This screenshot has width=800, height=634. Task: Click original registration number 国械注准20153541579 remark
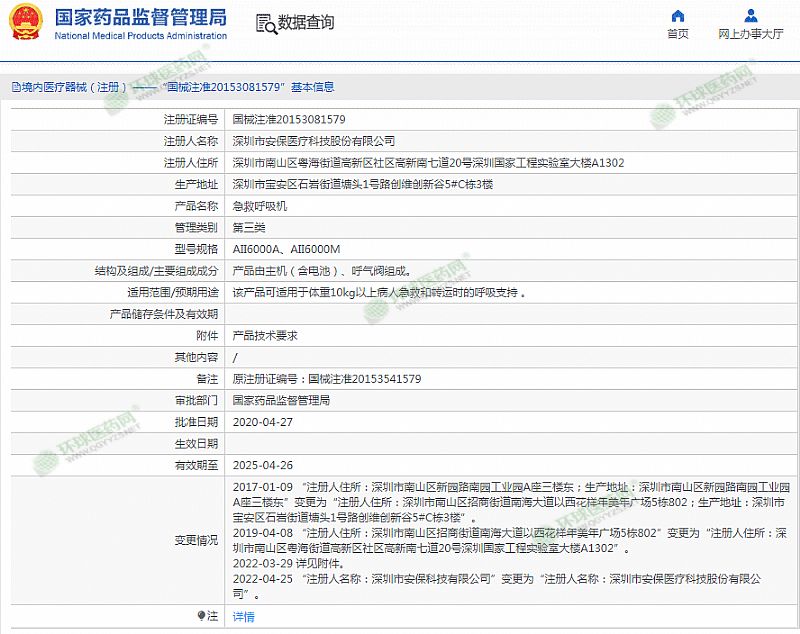click(326, 379)
